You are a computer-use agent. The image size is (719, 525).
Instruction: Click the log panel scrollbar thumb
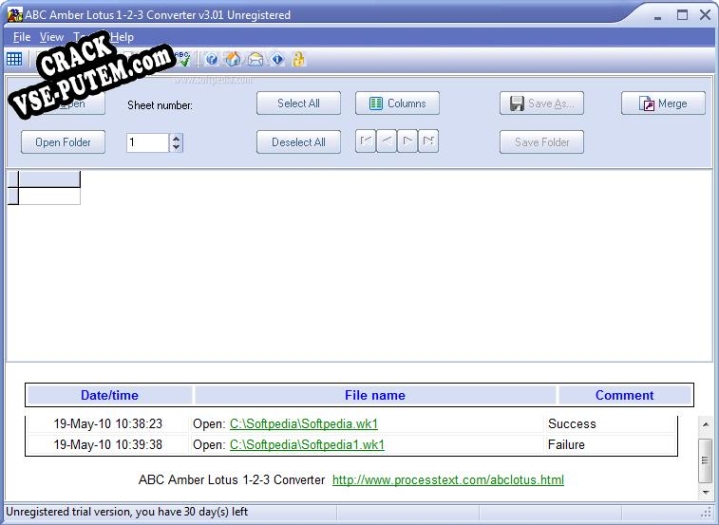coord(705,460)
